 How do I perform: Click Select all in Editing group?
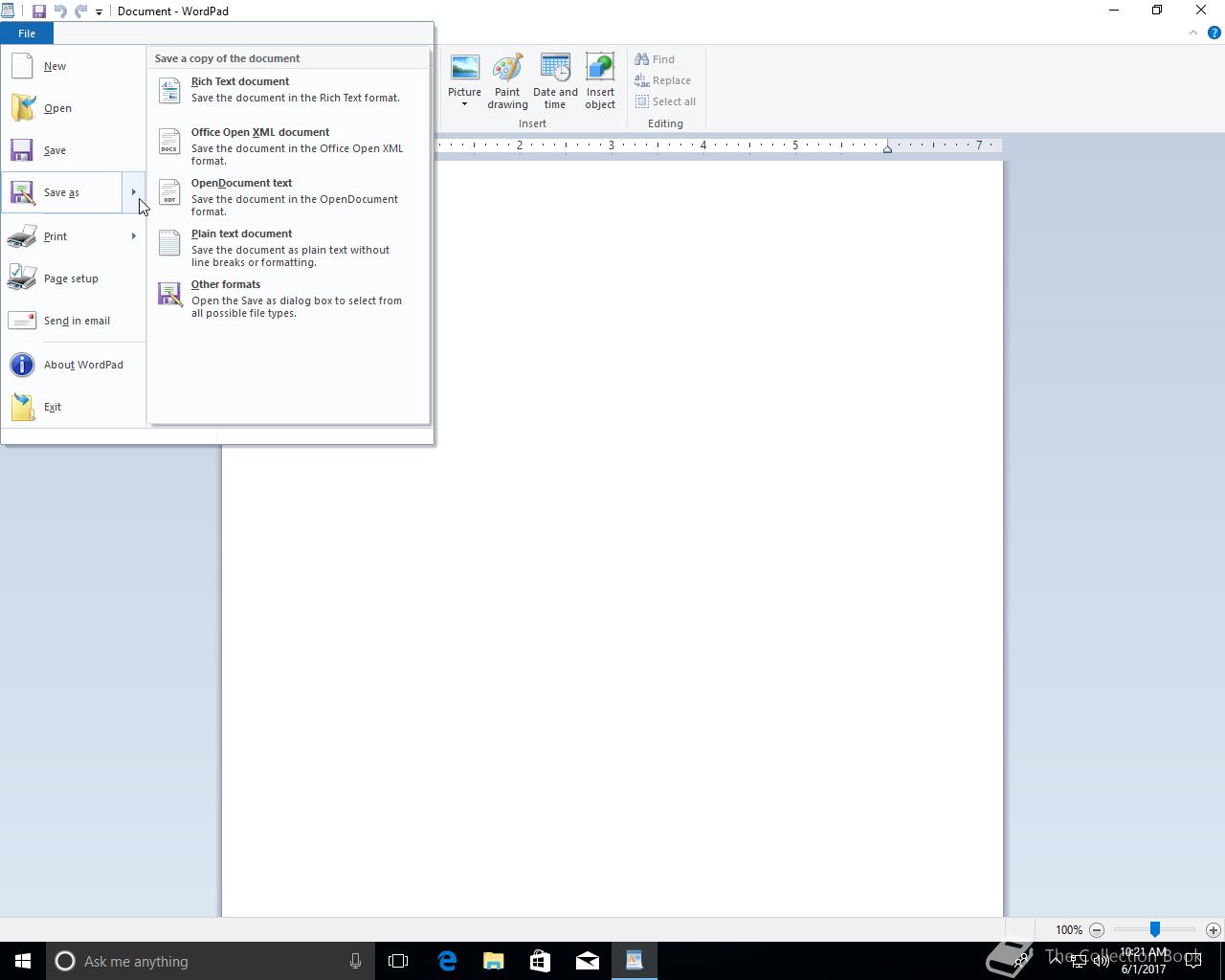[x=666, y=101]
